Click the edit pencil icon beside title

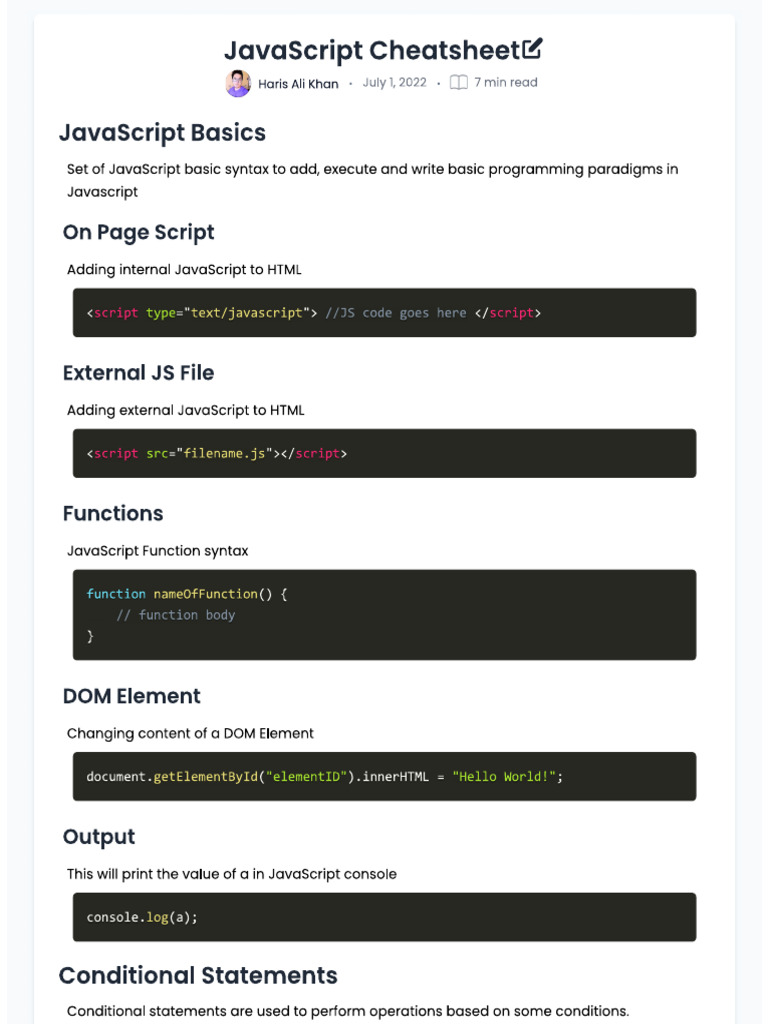532,48
